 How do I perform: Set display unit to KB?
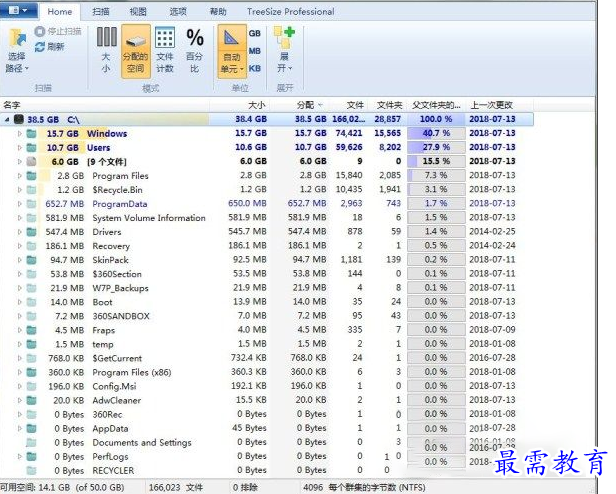point(255,68)
